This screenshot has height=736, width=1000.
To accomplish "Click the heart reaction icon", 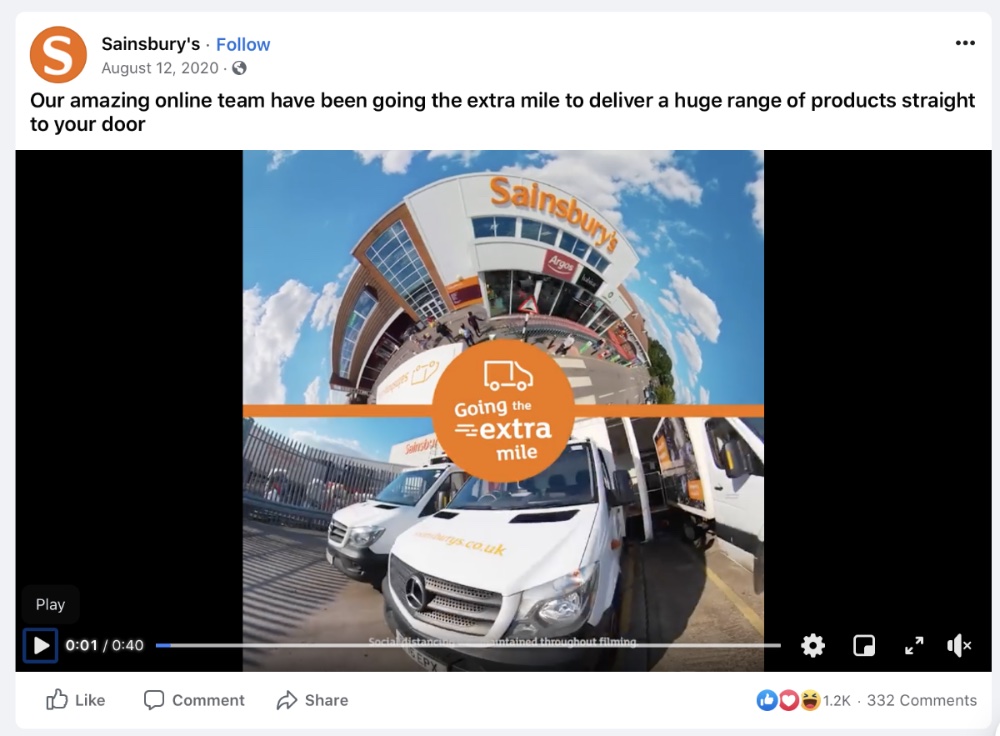I will [788, 700].
